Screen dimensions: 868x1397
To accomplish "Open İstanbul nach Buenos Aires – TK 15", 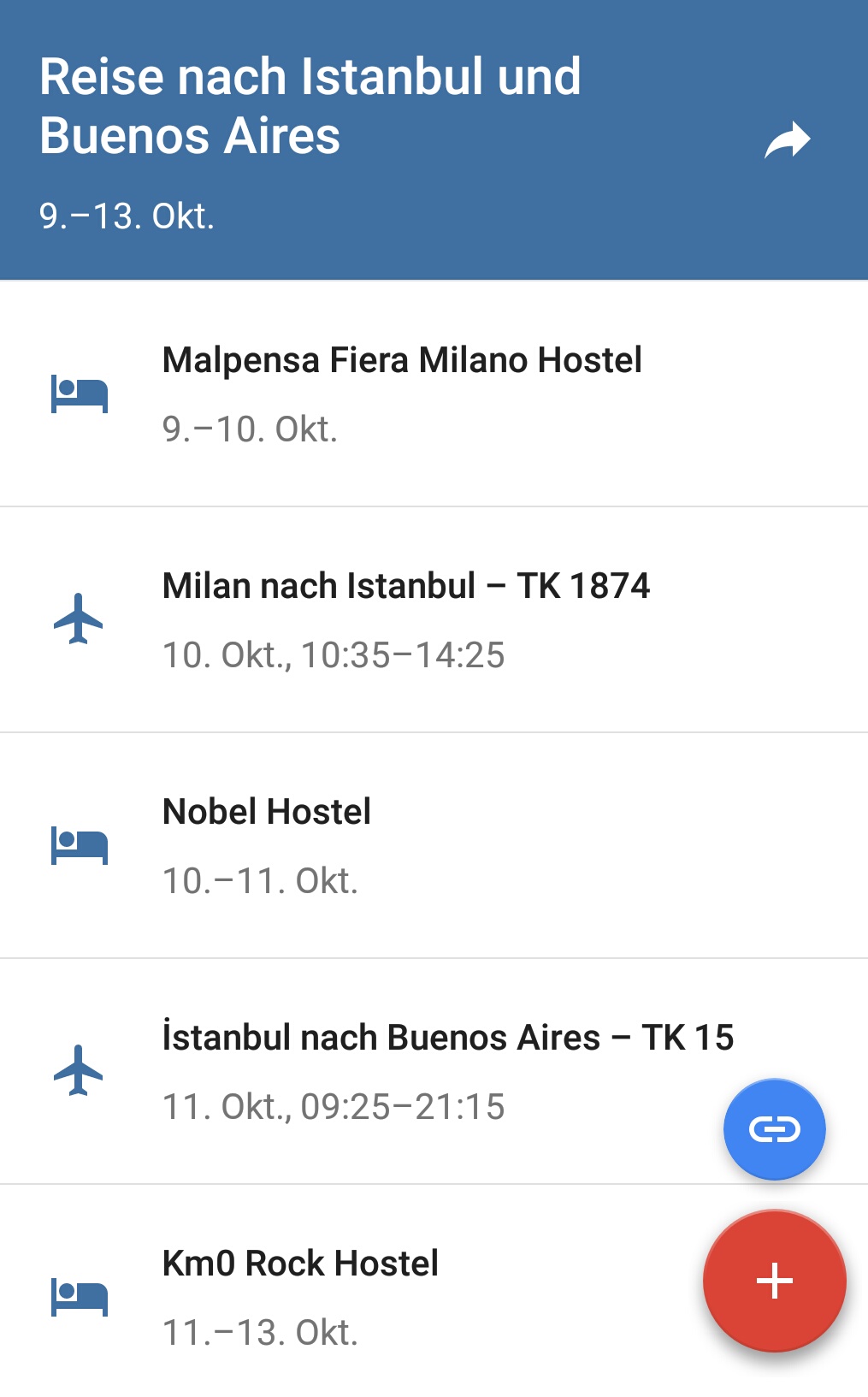I will tap(447, 1038).
